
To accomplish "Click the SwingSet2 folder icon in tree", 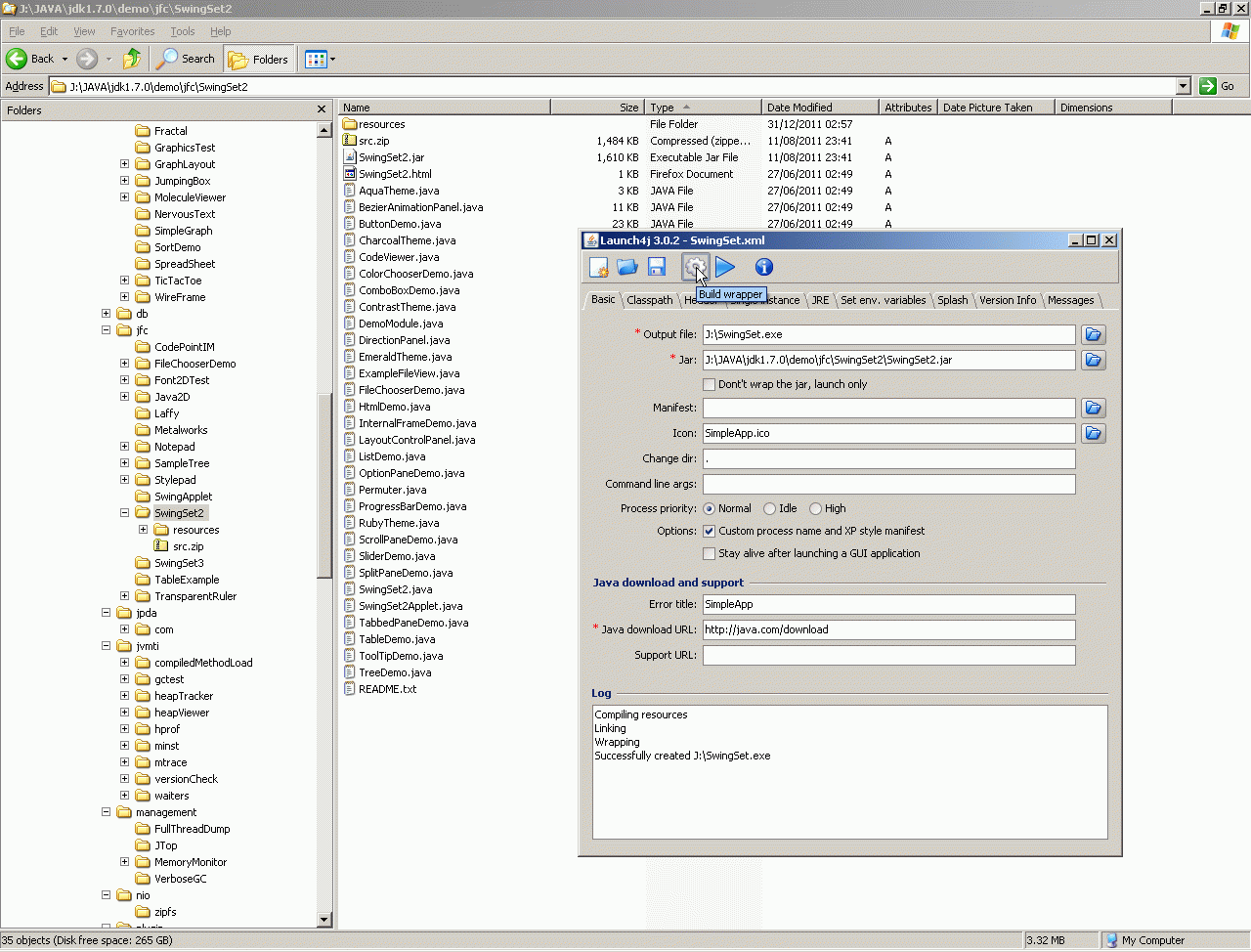I will point(143,513).
